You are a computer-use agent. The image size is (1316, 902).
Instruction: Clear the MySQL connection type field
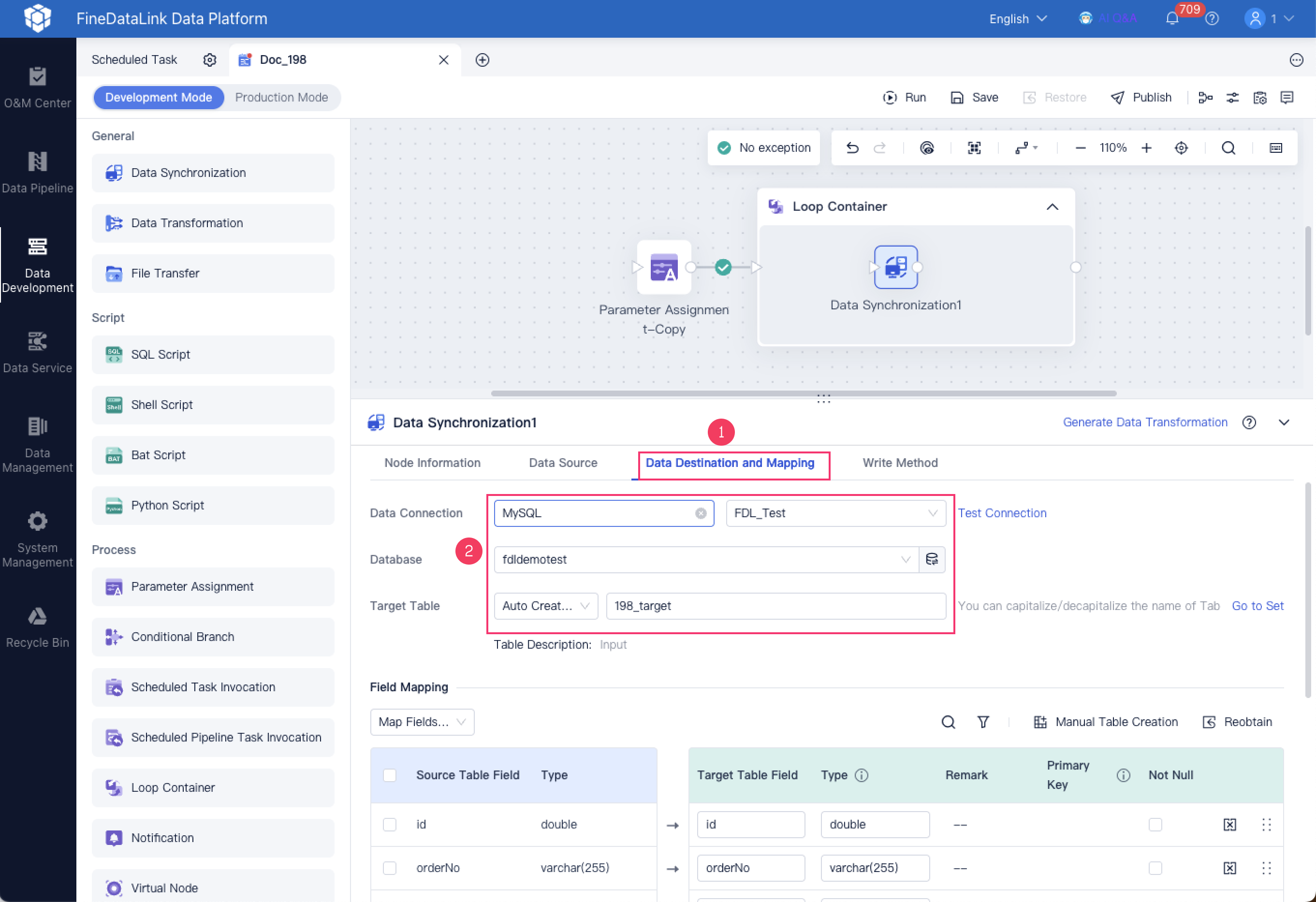(701, 513)
